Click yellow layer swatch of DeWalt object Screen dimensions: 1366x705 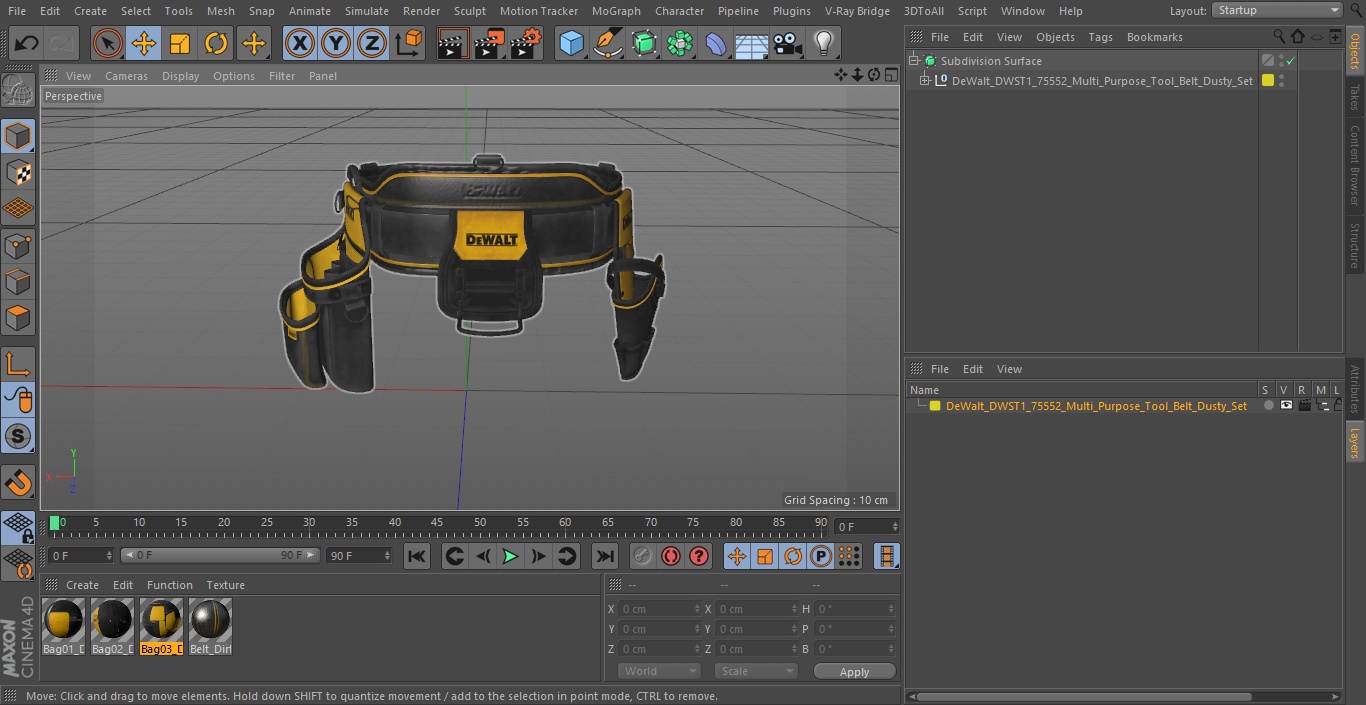1268,81
